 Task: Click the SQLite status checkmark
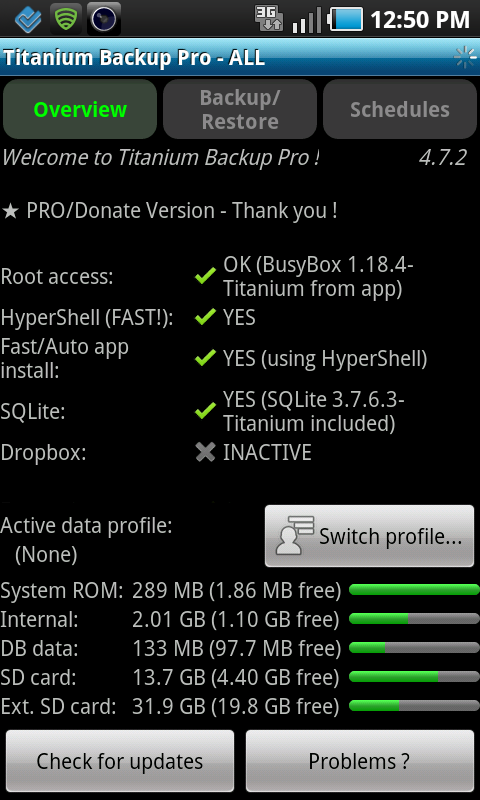205,410
